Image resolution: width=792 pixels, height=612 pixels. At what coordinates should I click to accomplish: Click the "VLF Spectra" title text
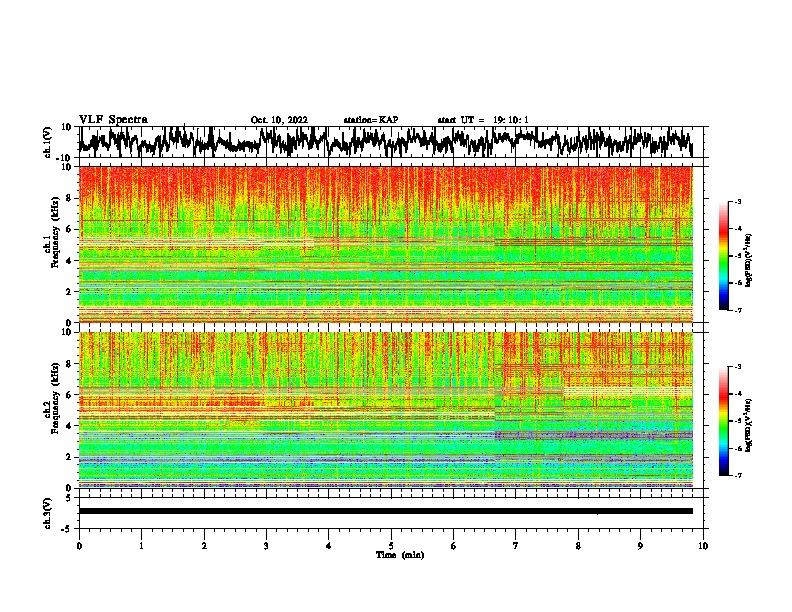(113, 120)
